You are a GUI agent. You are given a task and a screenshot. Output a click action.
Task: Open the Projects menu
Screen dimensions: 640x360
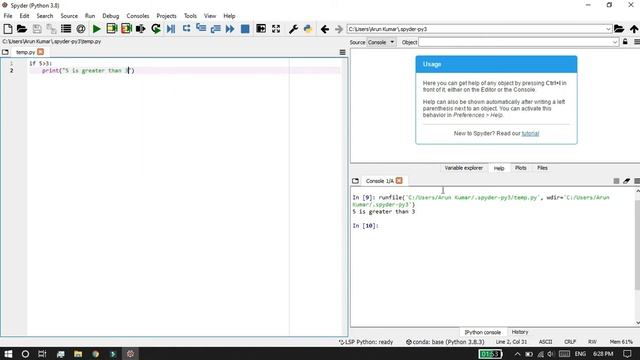pos(167,16)
